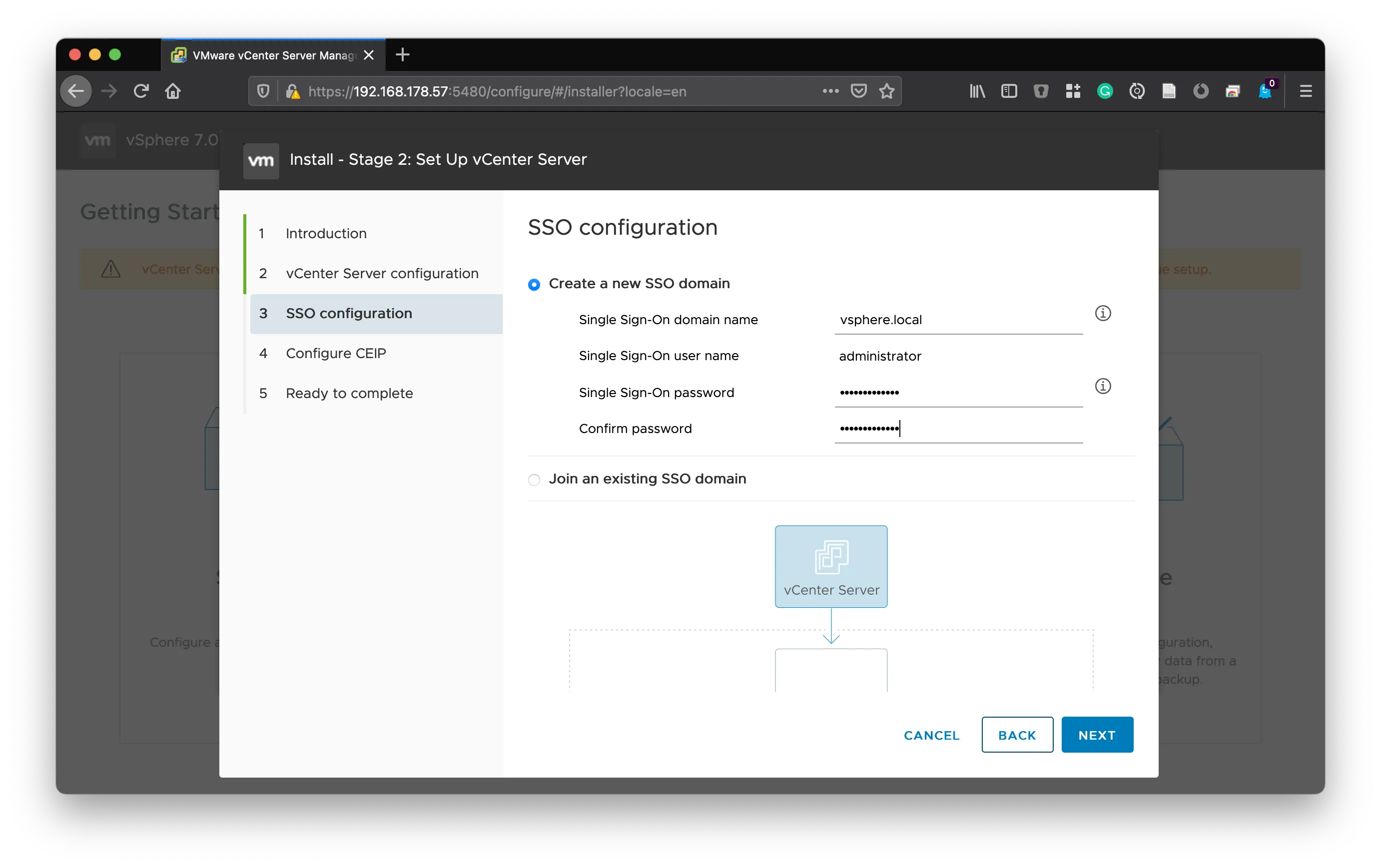Go to browser home page icon
Image resolution: width=1381 pixels, height=868 pixels.
[x=173, y=91]
